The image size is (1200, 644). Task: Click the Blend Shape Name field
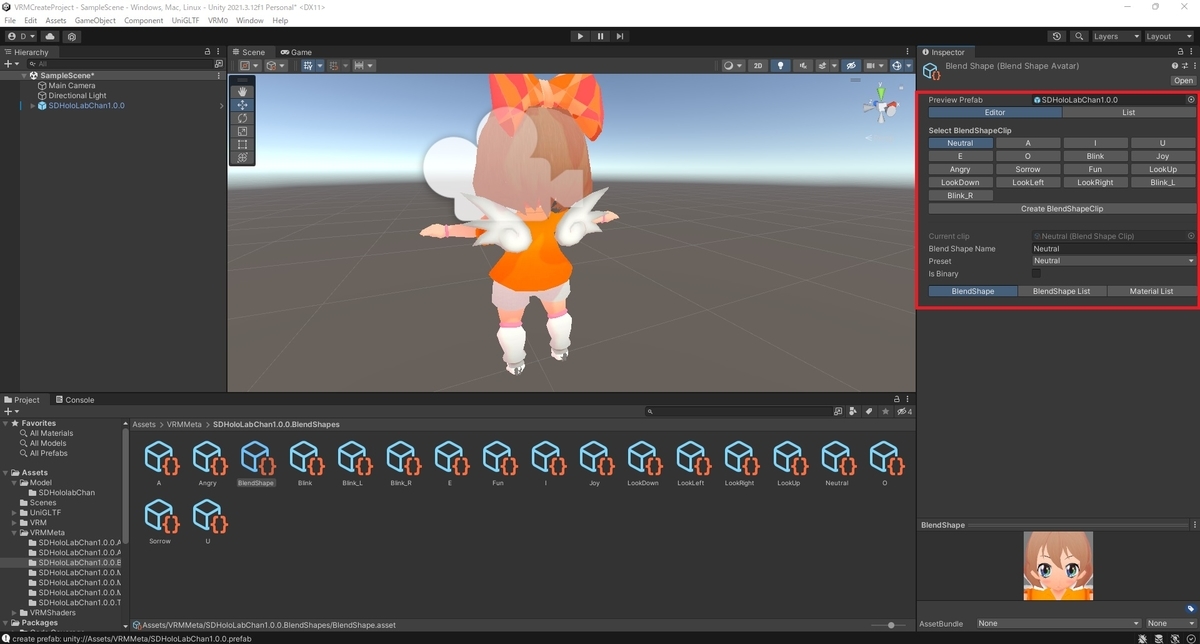tap(1114, 249)
